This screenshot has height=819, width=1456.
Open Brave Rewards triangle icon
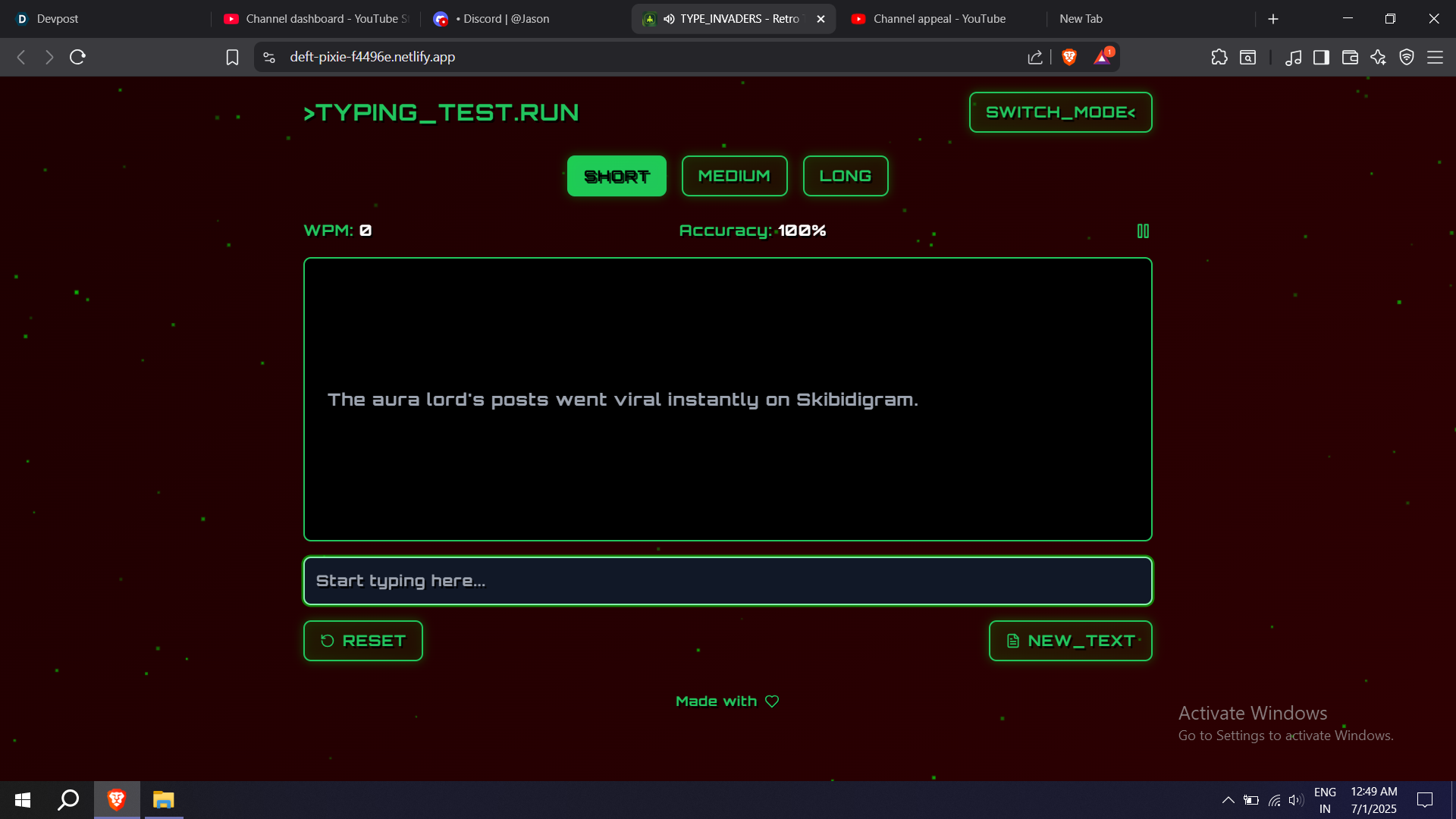coord(1102,57)
